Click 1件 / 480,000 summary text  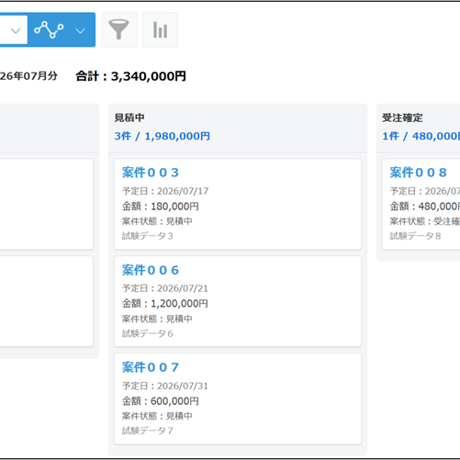point(421,136)
